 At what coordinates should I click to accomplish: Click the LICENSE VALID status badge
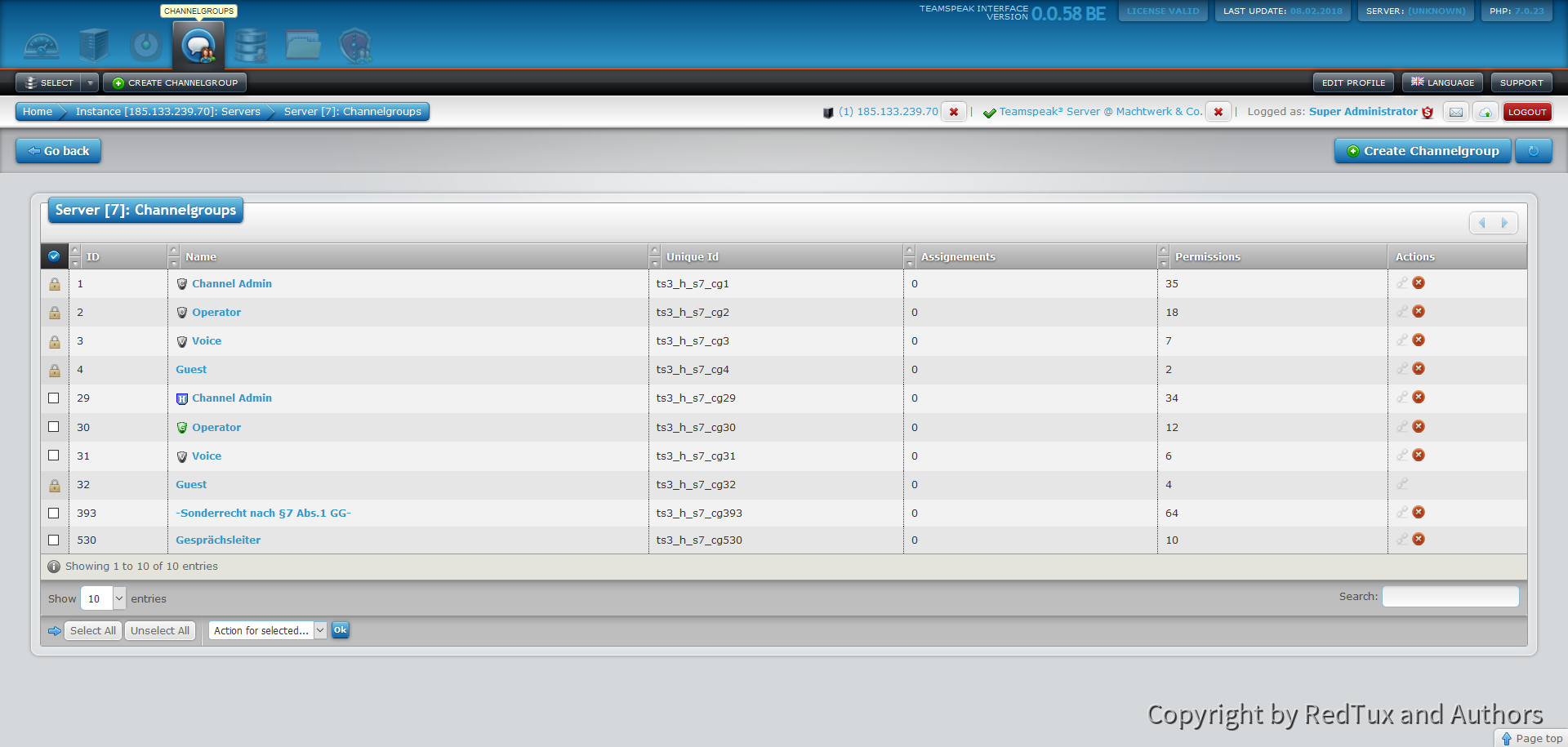(x=1163, y=11)
